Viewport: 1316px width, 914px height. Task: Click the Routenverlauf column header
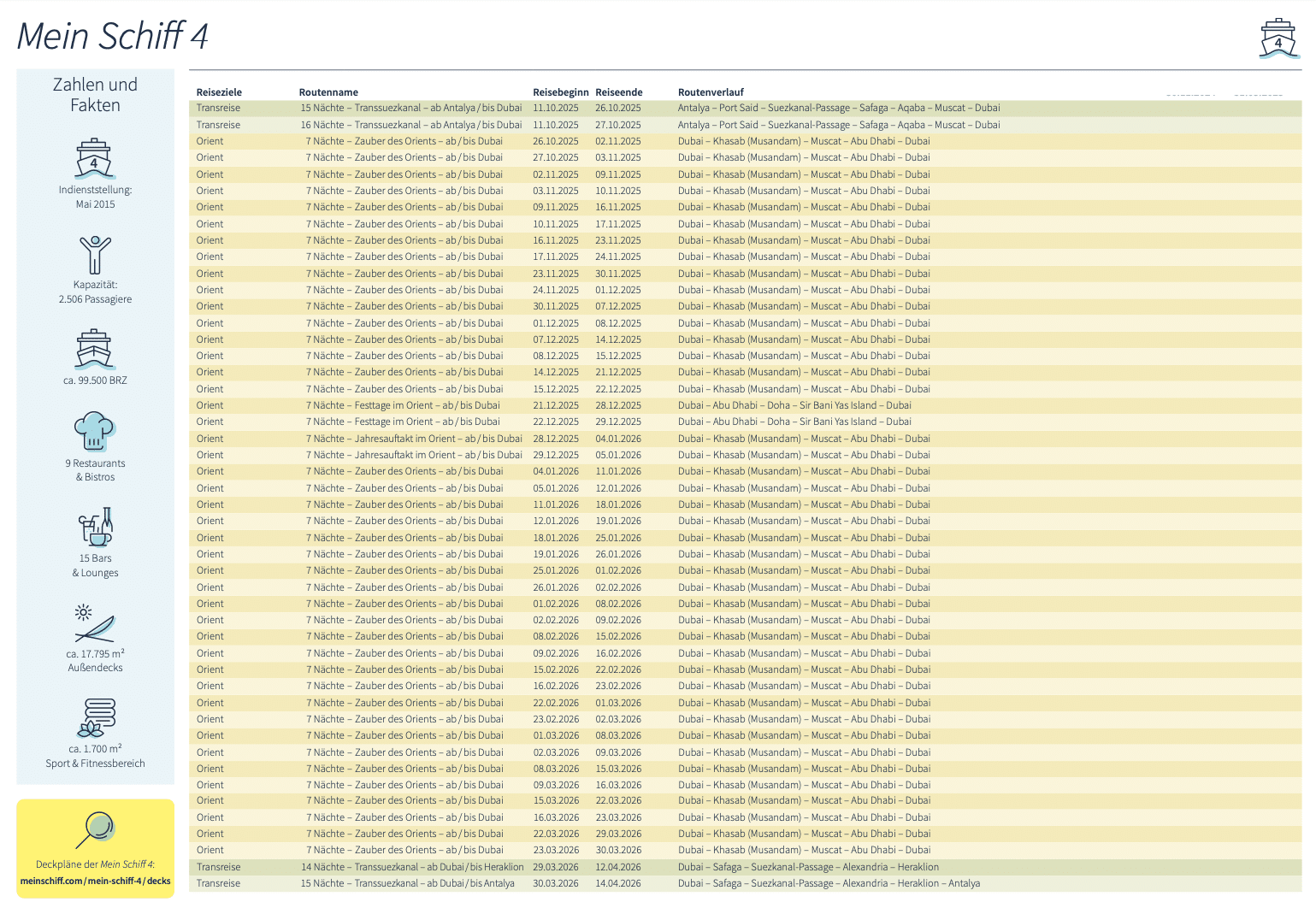click(711, 92)
